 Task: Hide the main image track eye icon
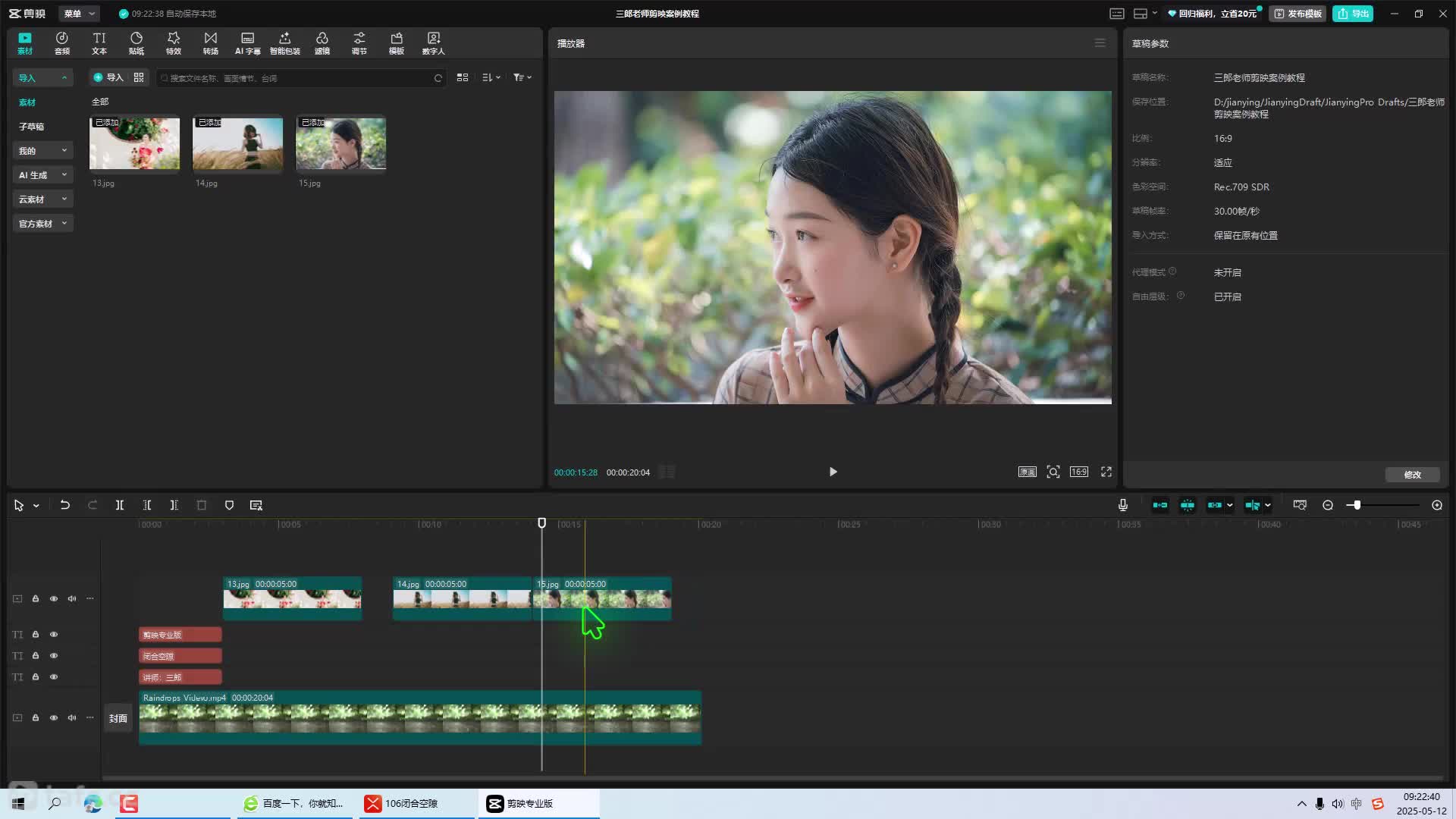[54, 599]
